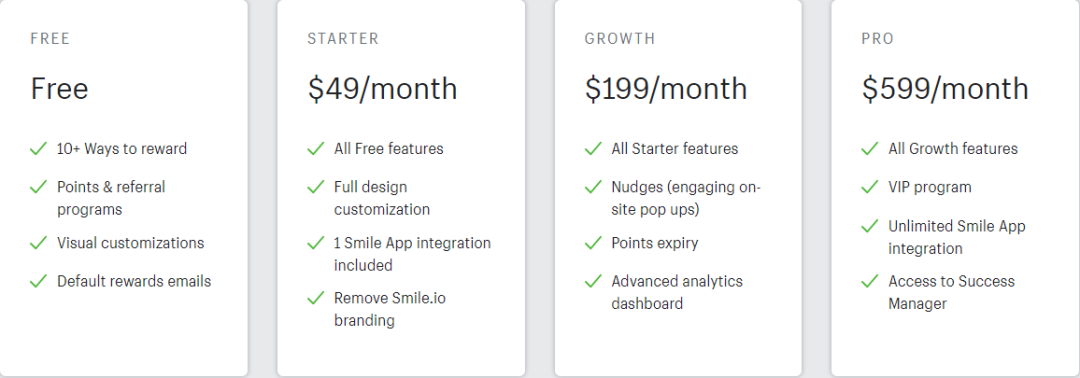Click Points & referral programs text
Image resolution: width=1080 pixels, height=378 pixels.
point(112,198)
